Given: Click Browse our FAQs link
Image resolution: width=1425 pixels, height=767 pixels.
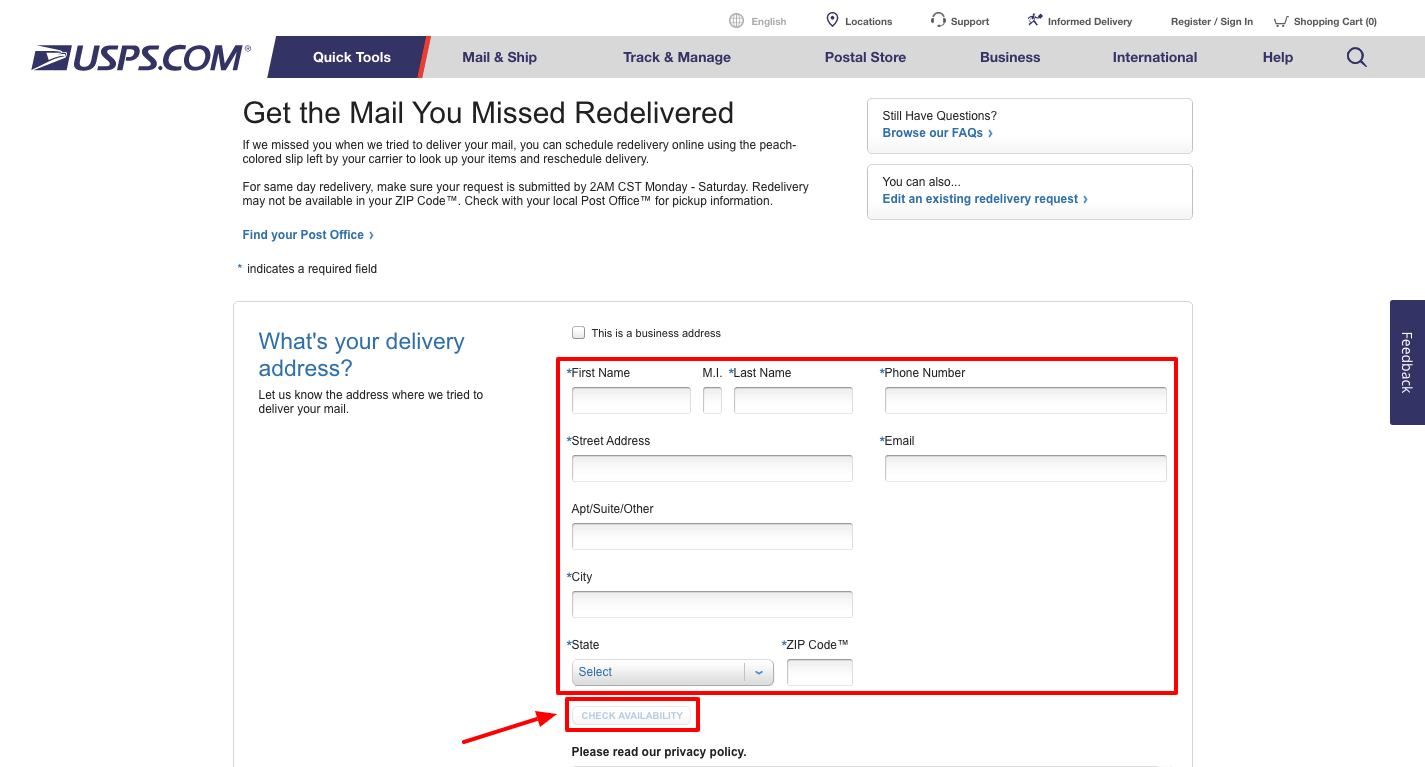Looking at the screenshot, I should [937, 133].
